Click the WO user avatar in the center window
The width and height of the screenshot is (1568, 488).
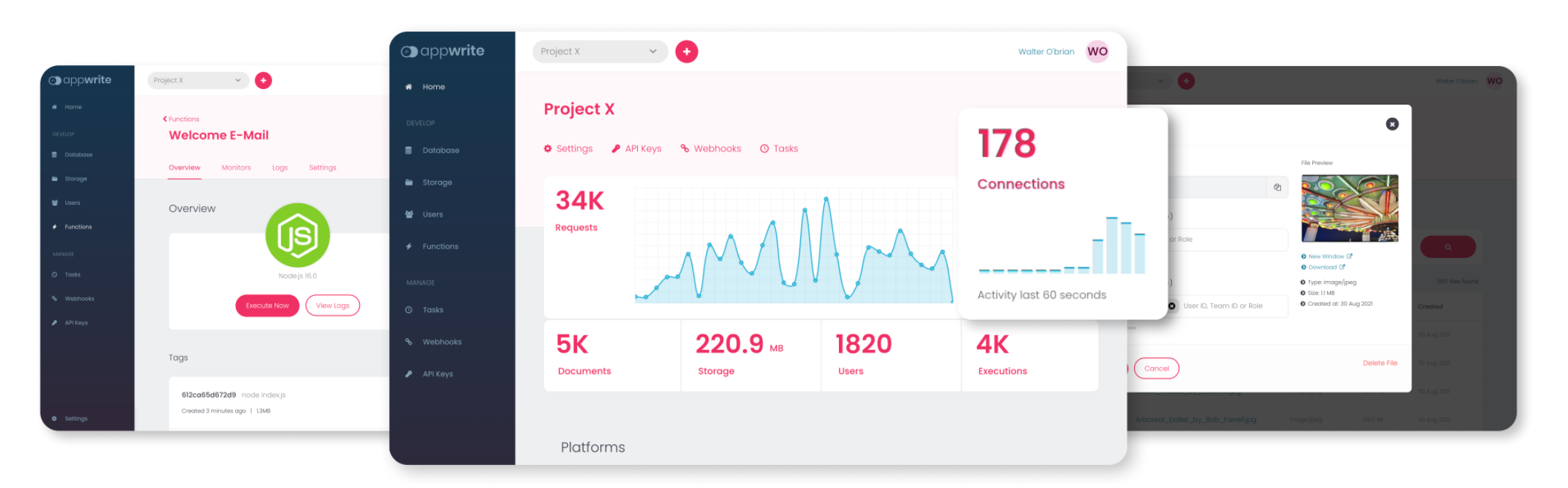(x=1097, y=51)
